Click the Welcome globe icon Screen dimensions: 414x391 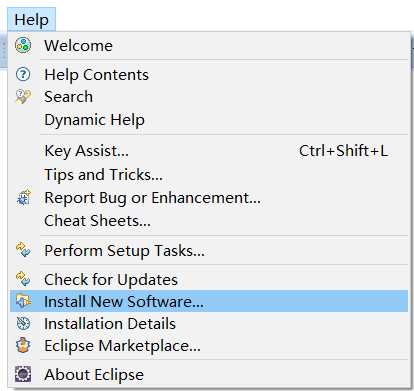coord(23,45)
